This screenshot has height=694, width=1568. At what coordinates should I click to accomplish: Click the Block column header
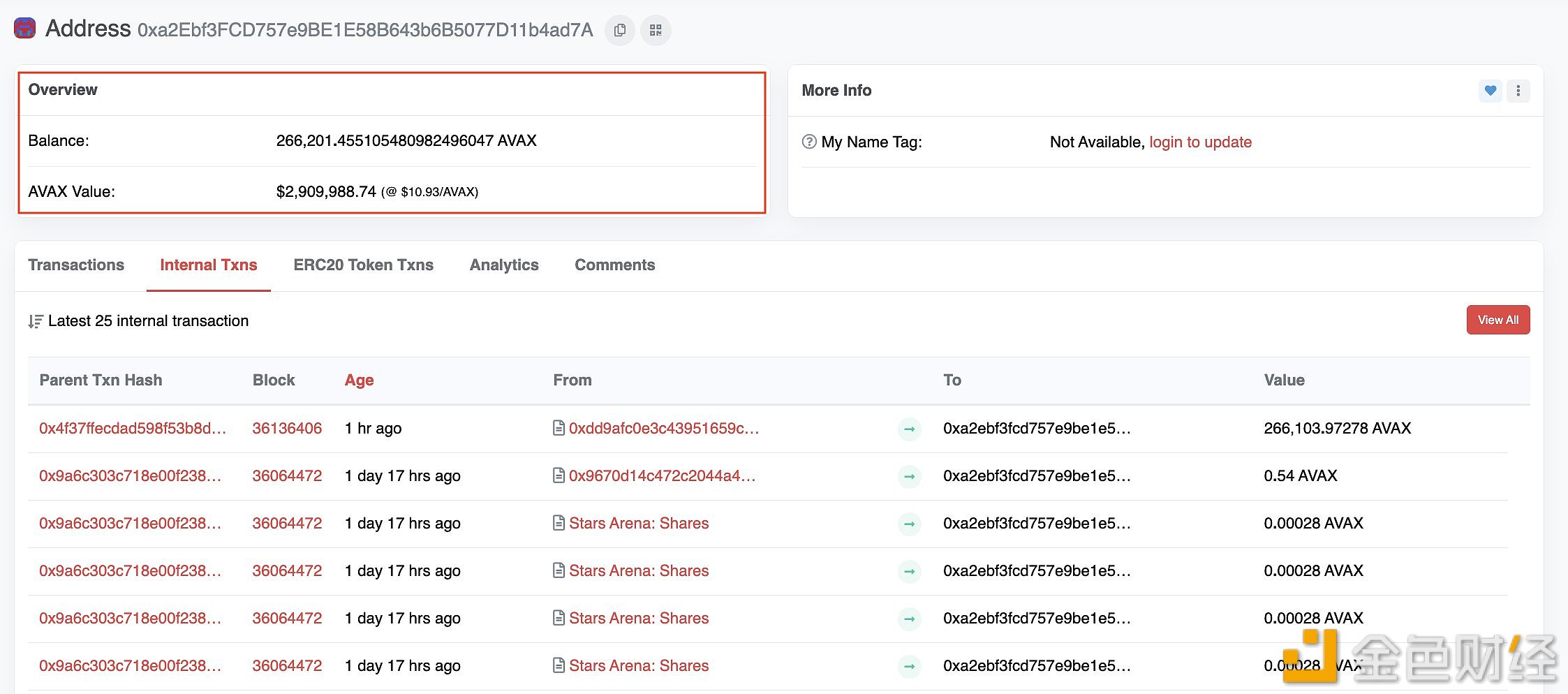point(274,380)
